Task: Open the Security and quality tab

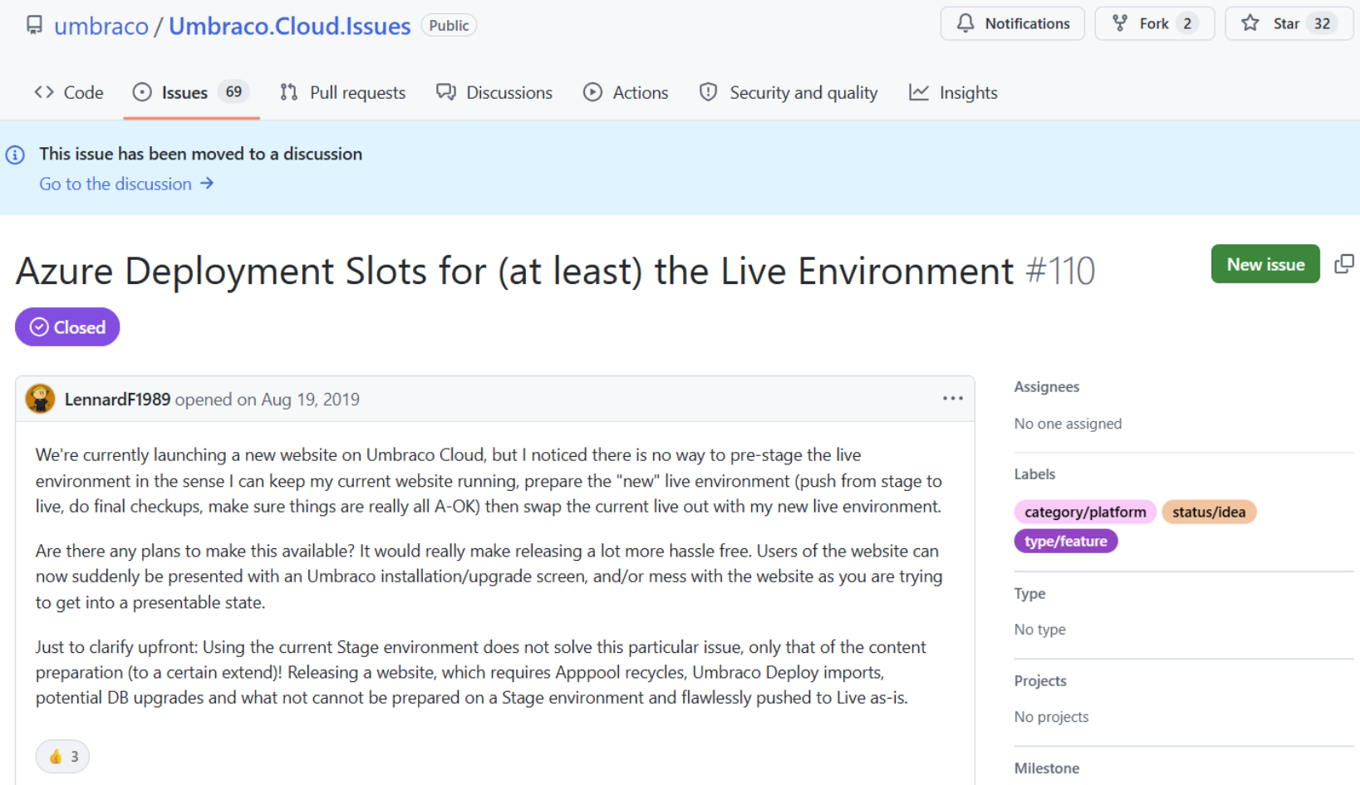Action: (x=788, y=92)
